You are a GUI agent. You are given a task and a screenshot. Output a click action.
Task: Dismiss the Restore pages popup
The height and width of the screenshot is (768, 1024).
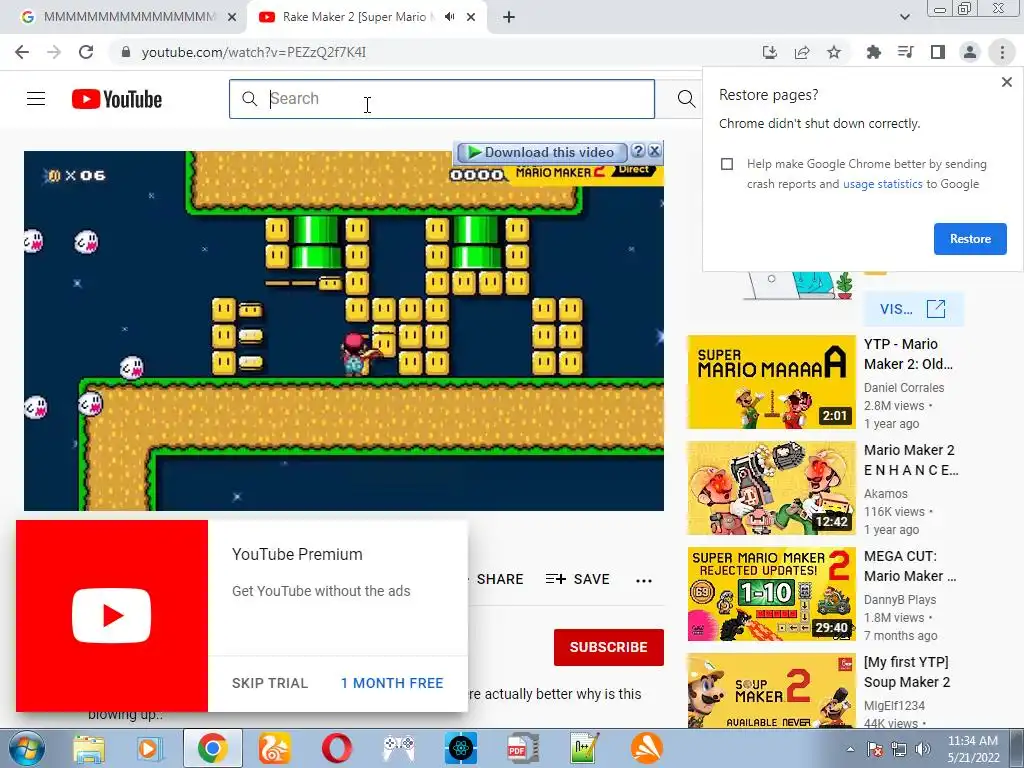(1006, 82)
